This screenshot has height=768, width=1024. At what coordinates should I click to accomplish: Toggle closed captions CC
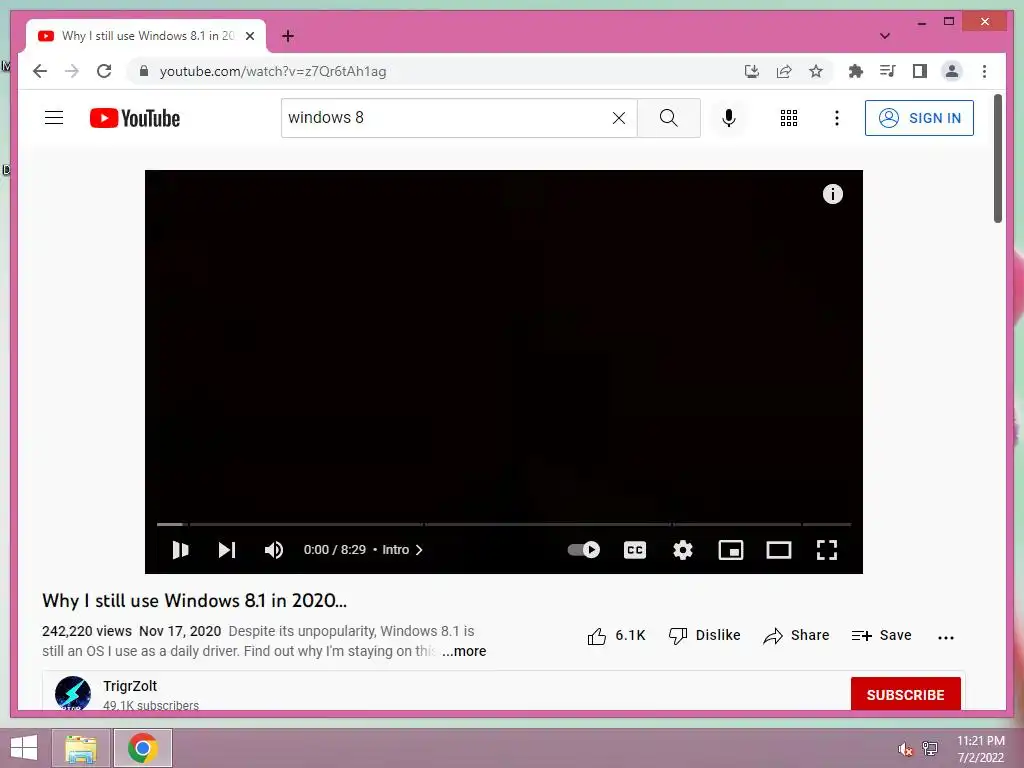click(635, 550)
